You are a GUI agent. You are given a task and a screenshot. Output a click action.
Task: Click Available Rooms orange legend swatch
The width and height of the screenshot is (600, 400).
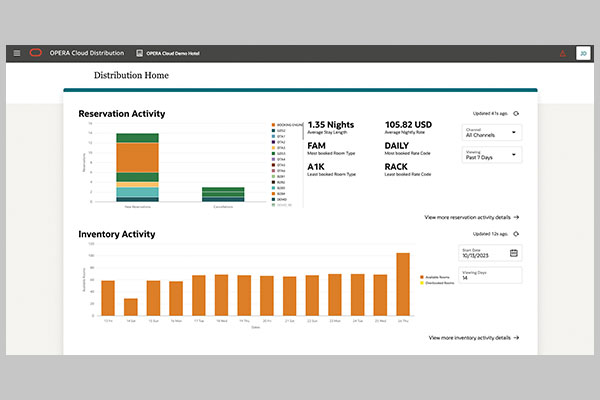[x=422, y=277]
